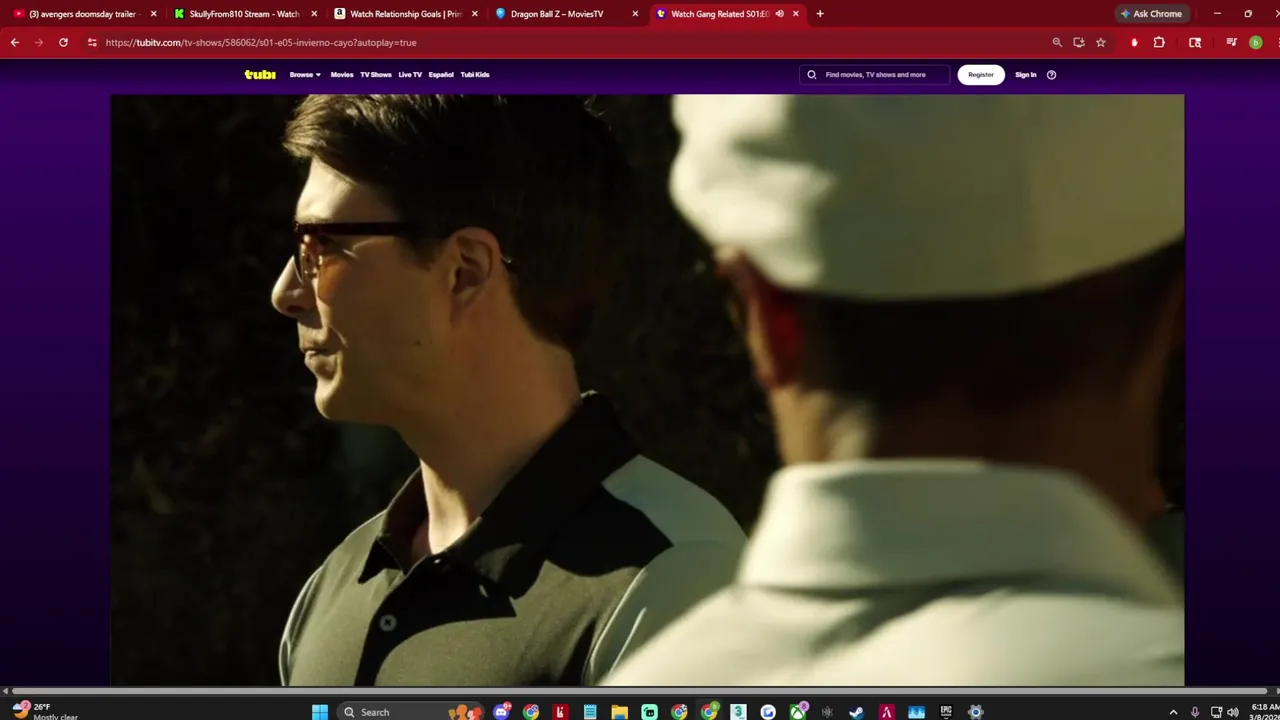The image size is (1280, 720).
Task: Open the TV Shows section
Action: click(x=376, y=75)
